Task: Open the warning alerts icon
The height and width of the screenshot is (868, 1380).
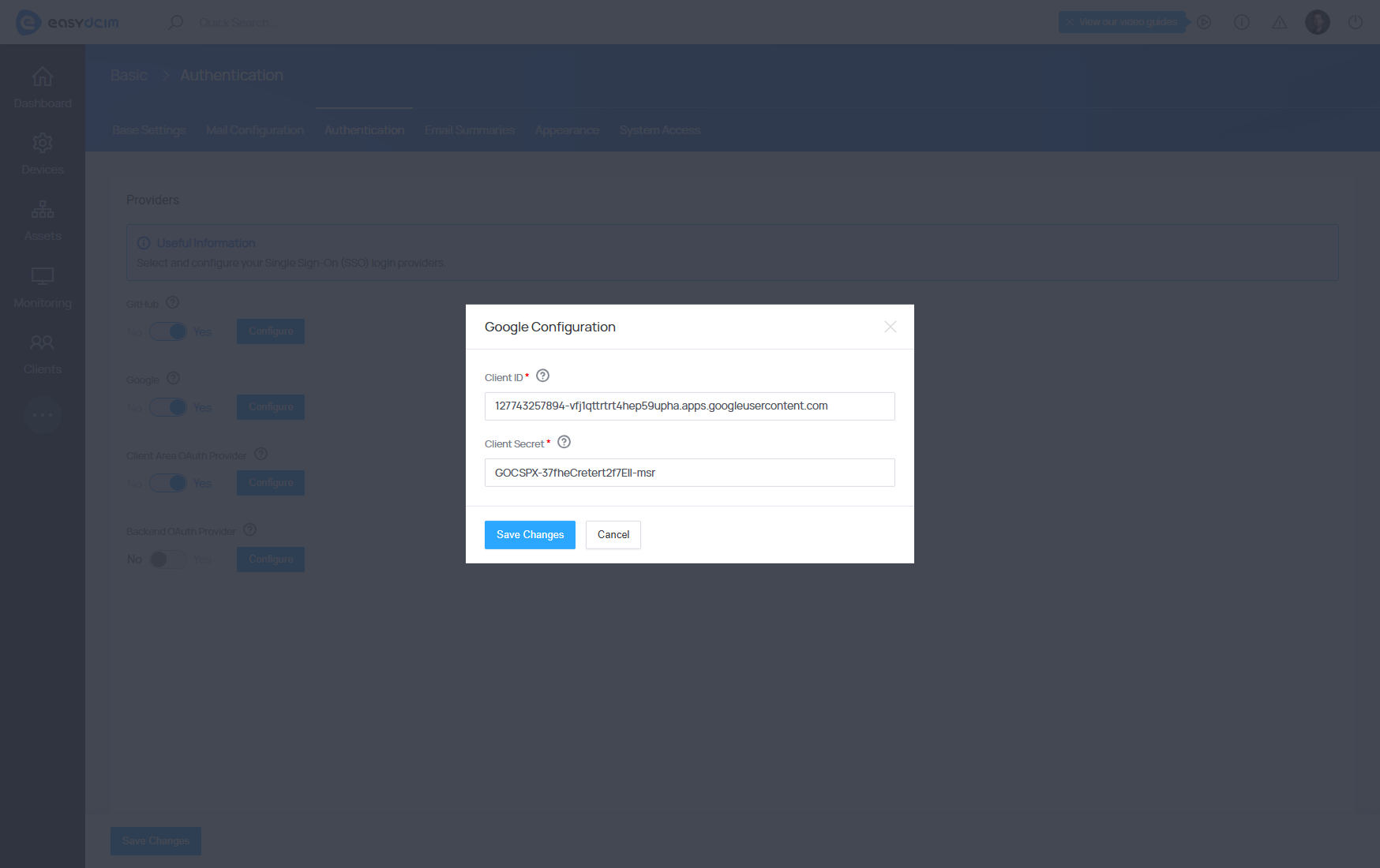Action: tap(1280, 22)
